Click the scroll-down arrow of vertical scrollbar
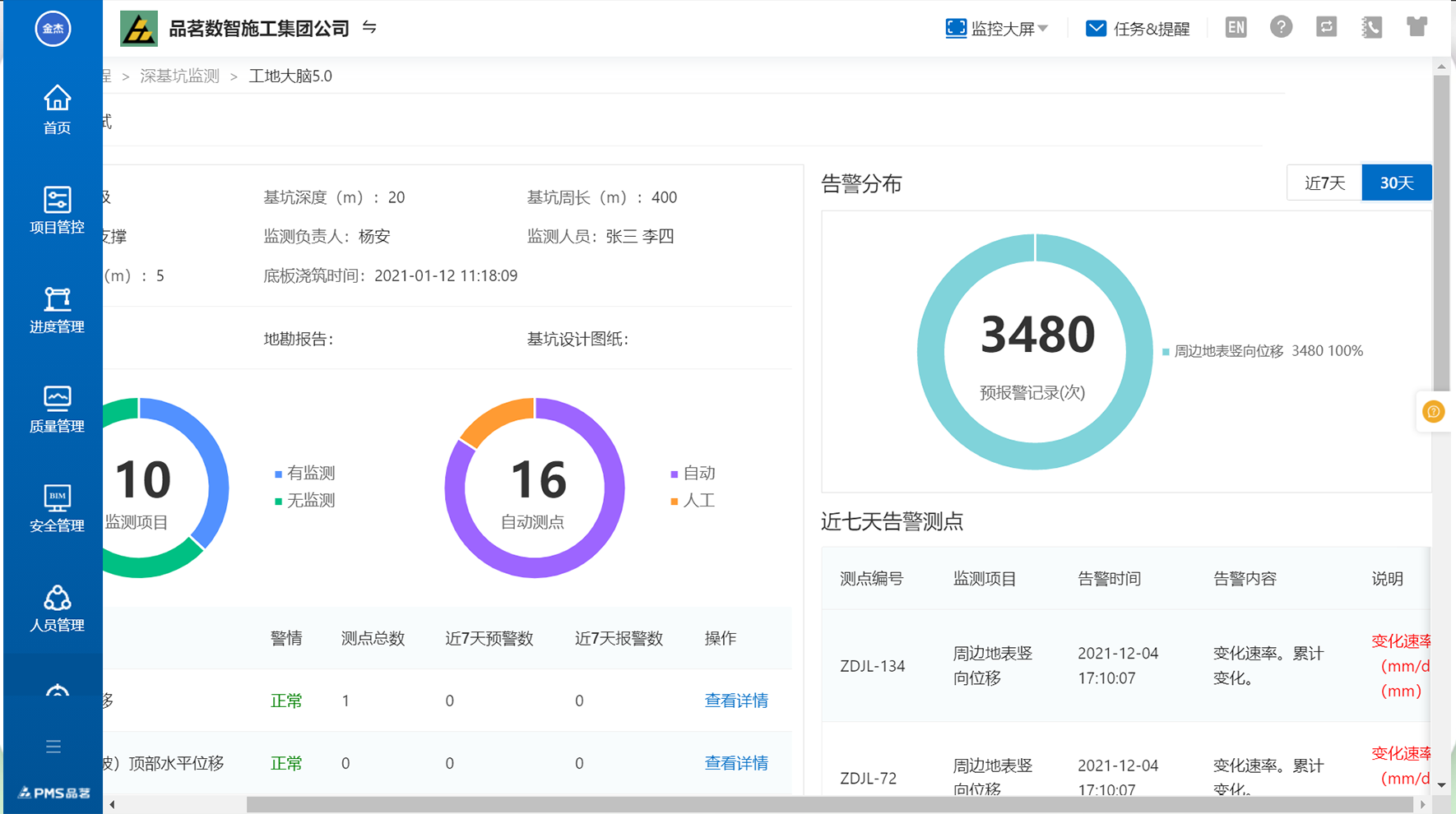The image size is (1456, 814). 1441,785
